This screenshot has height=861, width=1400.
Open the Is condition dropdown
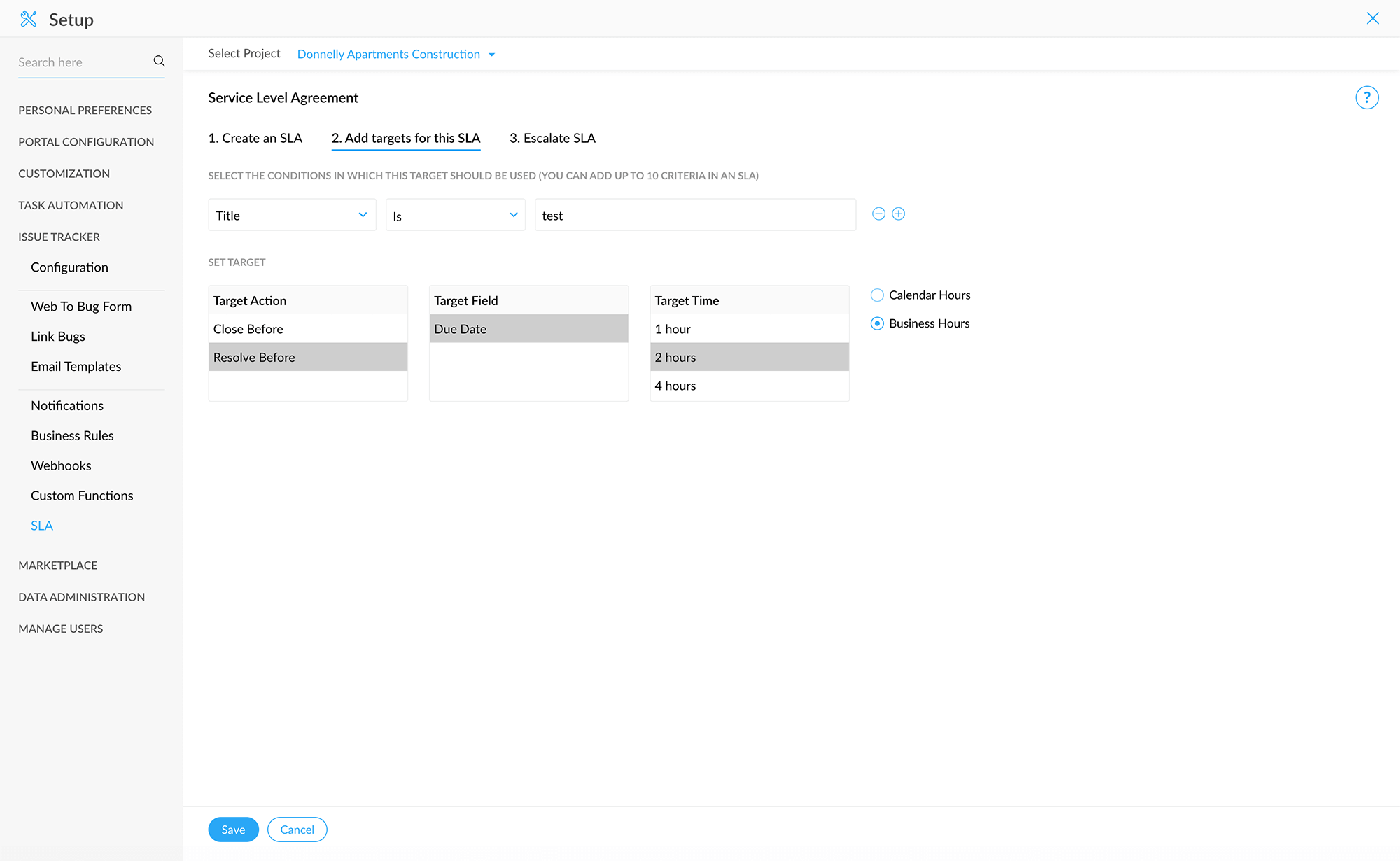455,216
